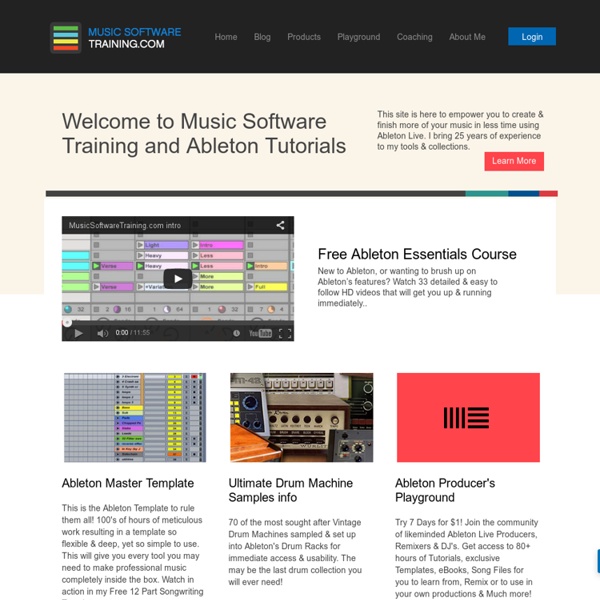Click the red Learn More button

(x=514, y=161)
